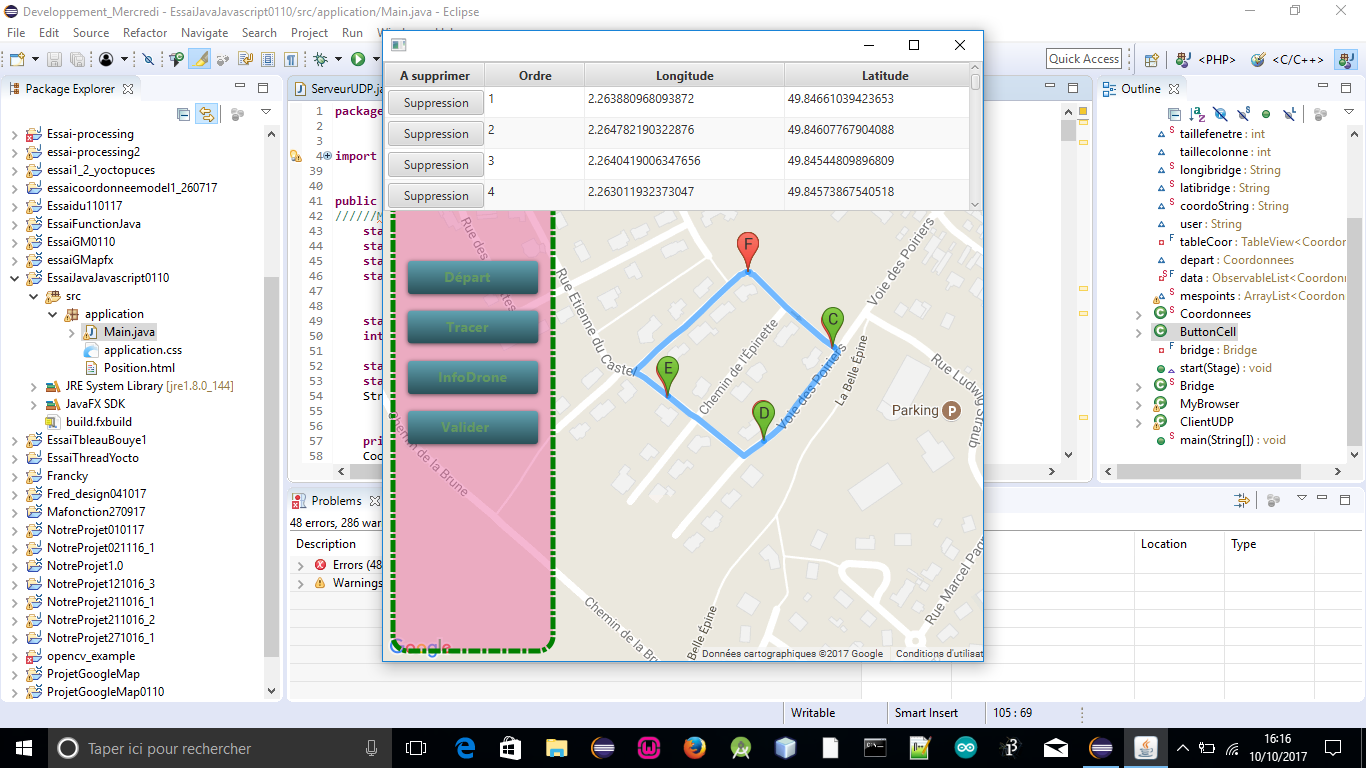Toggle Link with Editor in Package Explorer
This screenshot has height=768, width=1366.
(205, 114)
